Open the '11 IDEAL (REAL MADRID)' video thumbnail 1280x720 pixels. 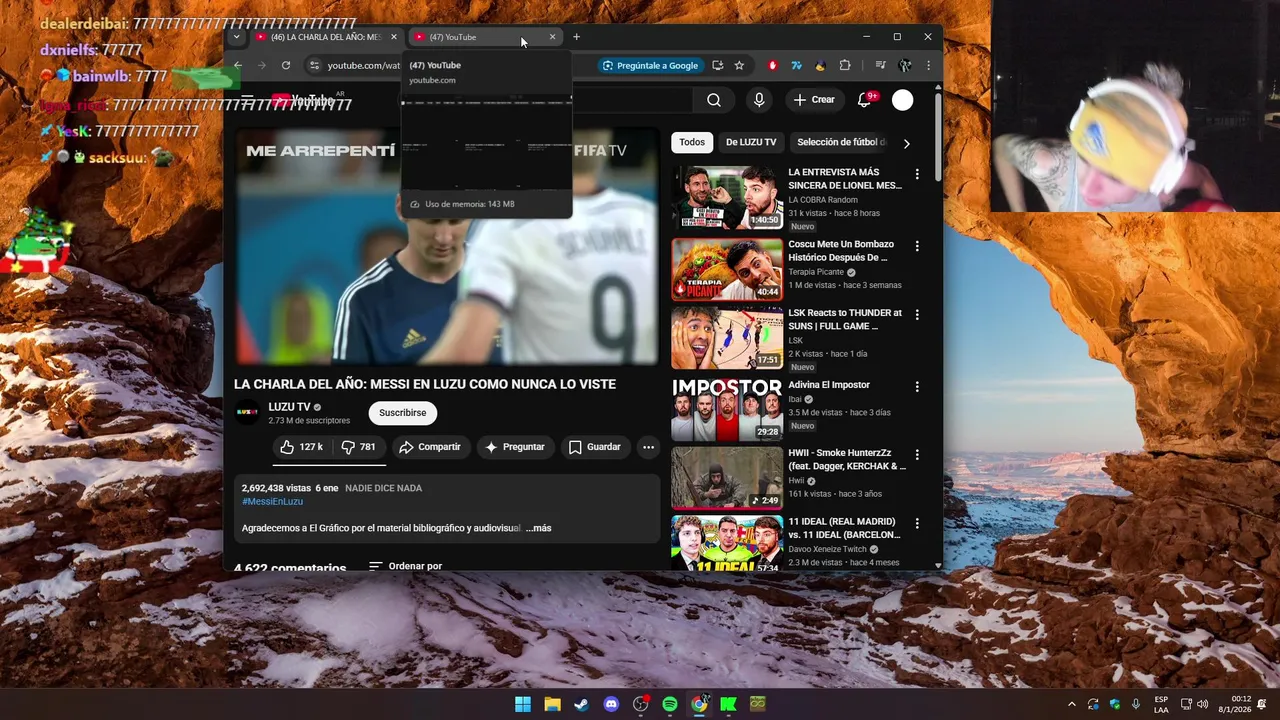click(727, 543)
